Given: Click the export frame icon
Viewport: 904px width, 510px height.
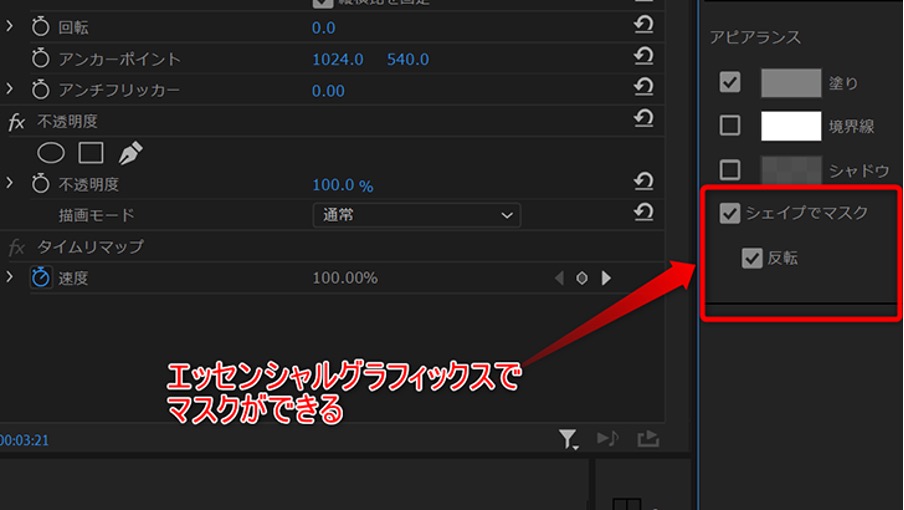Looking at the screenshot, I should [648, 439].
